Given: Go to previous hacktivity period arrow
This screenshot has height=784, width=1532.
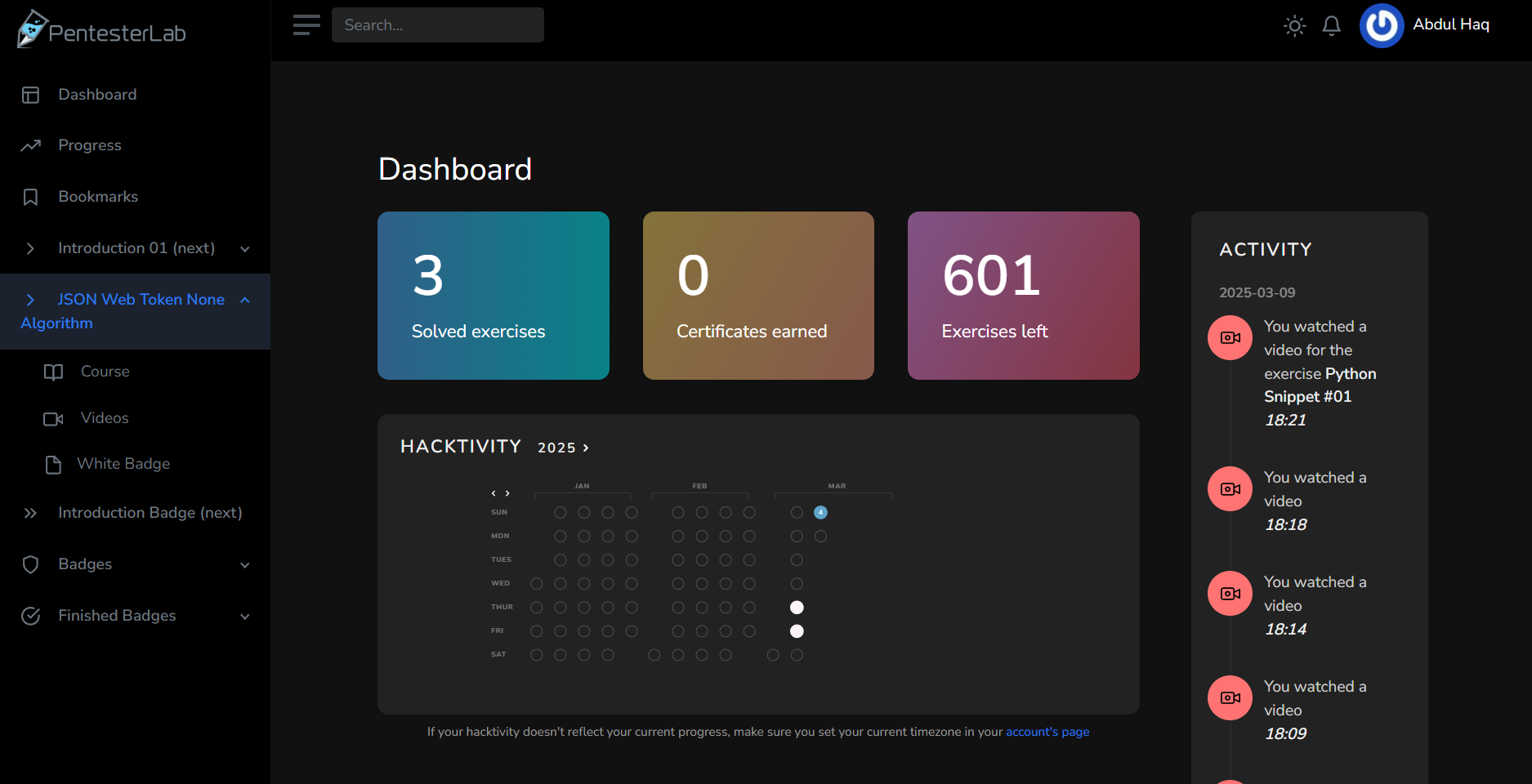Looking at the screenshot, I should 494,493.
